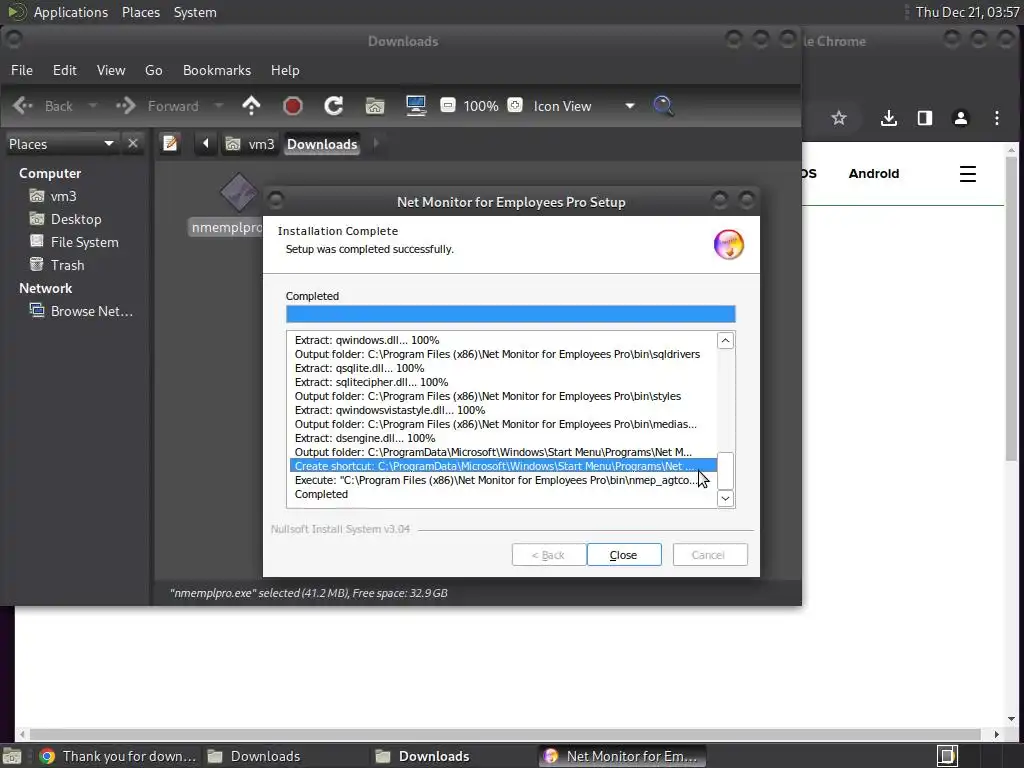Open Bookmarks menu
Screen dimensions: 1024x768
point(216,70)
